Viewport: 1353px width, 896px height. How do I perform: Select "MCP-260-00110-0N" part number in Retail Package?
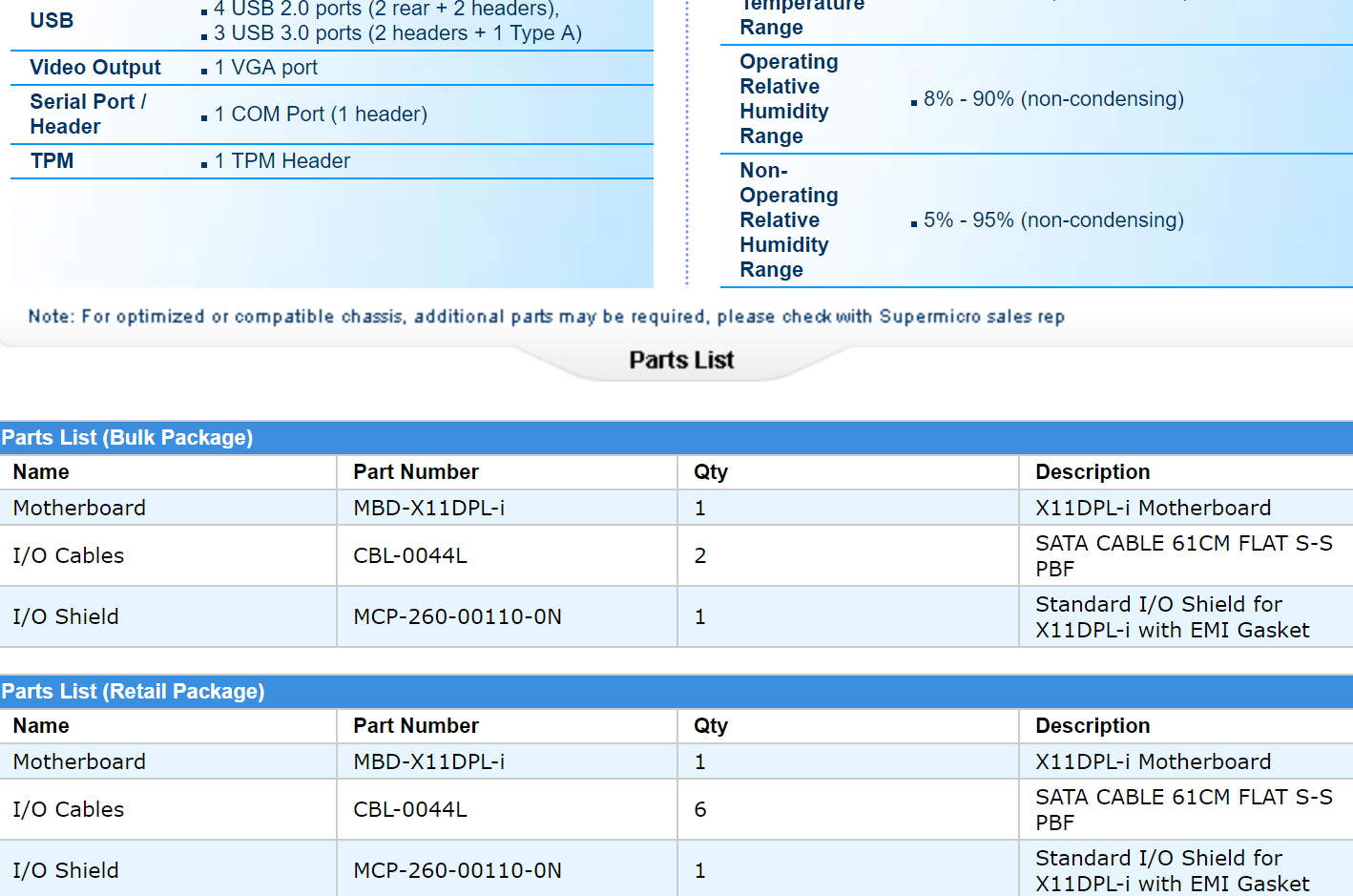(458, 871)
